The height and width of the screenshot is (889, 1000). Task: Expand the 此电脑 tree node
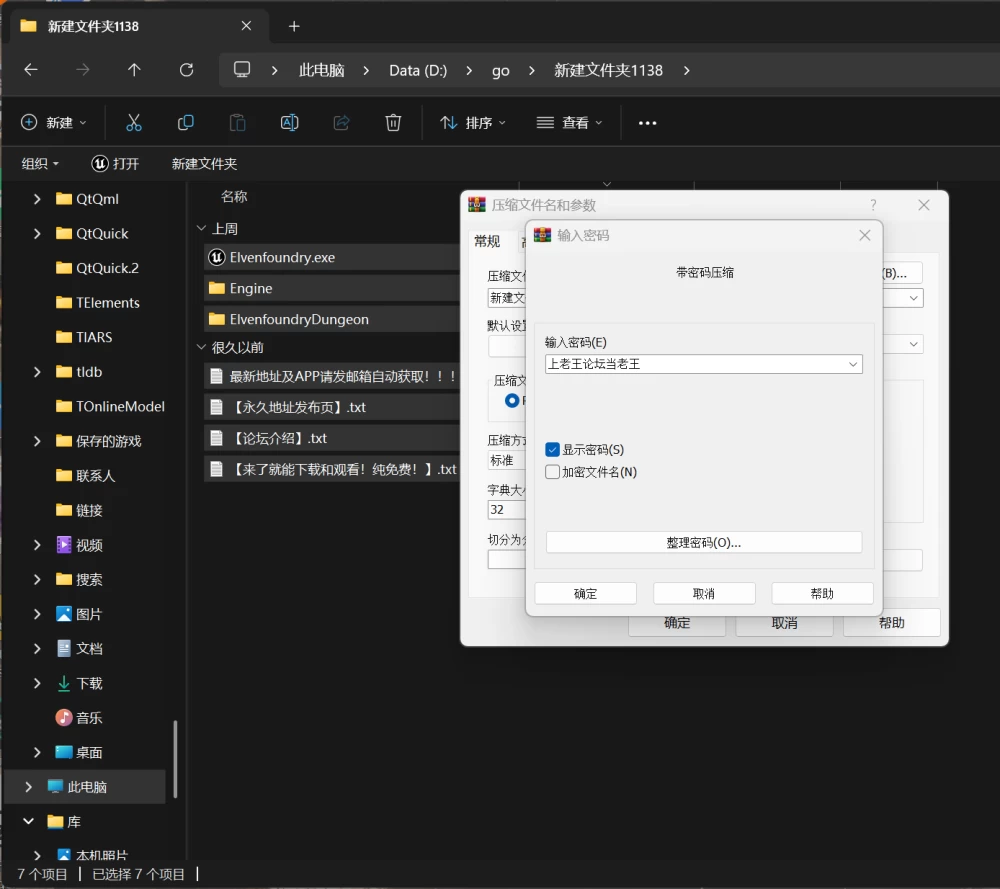[29, 787]
